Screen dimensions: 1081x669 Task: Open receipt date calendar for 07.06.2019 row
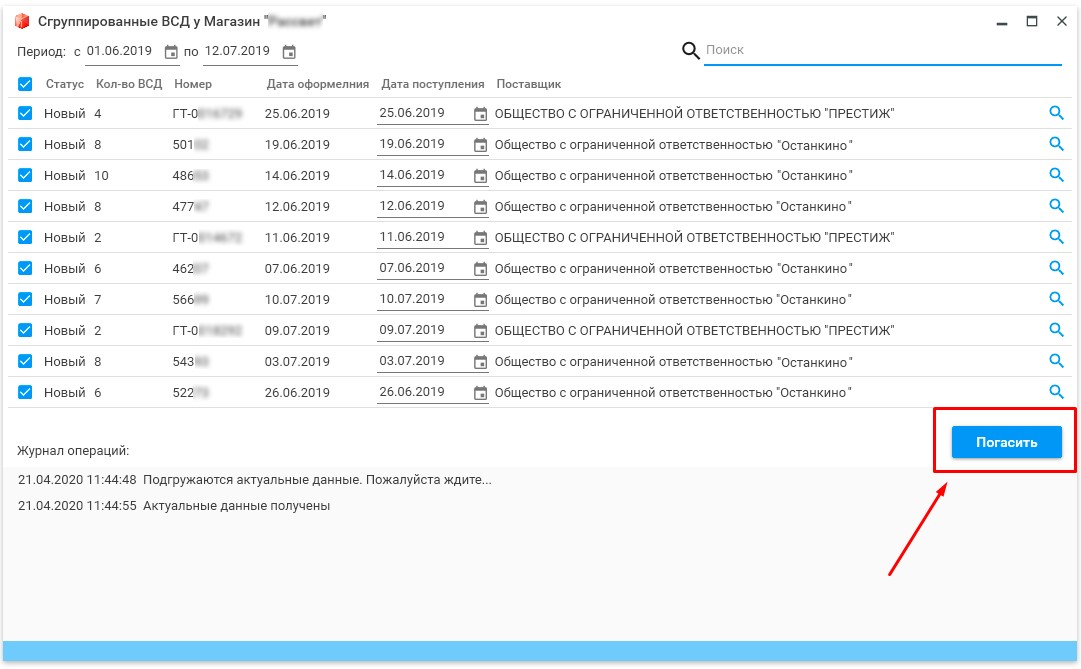point(481,269)
